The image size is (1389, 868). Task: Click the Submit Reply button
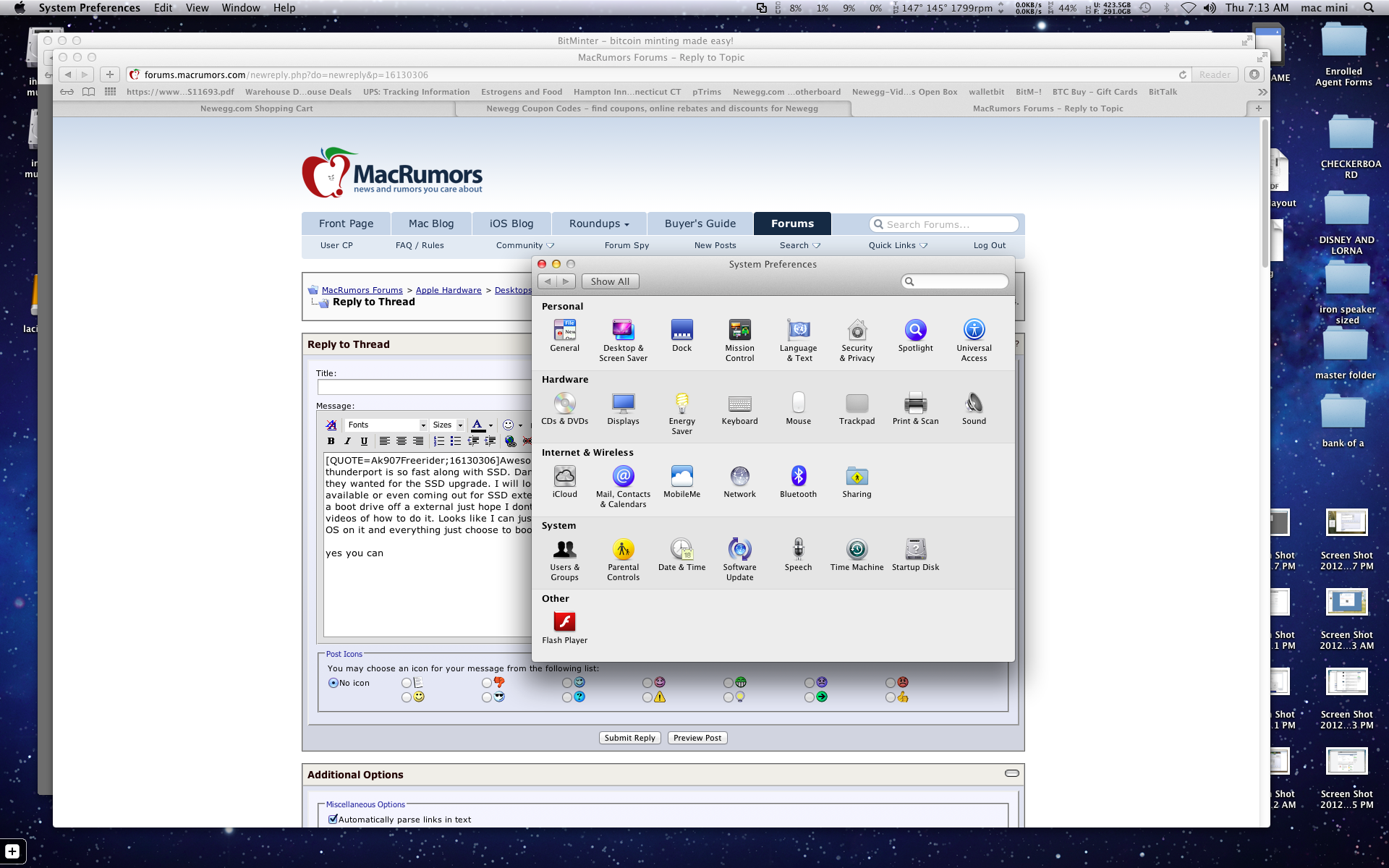[x=629, y=738]
